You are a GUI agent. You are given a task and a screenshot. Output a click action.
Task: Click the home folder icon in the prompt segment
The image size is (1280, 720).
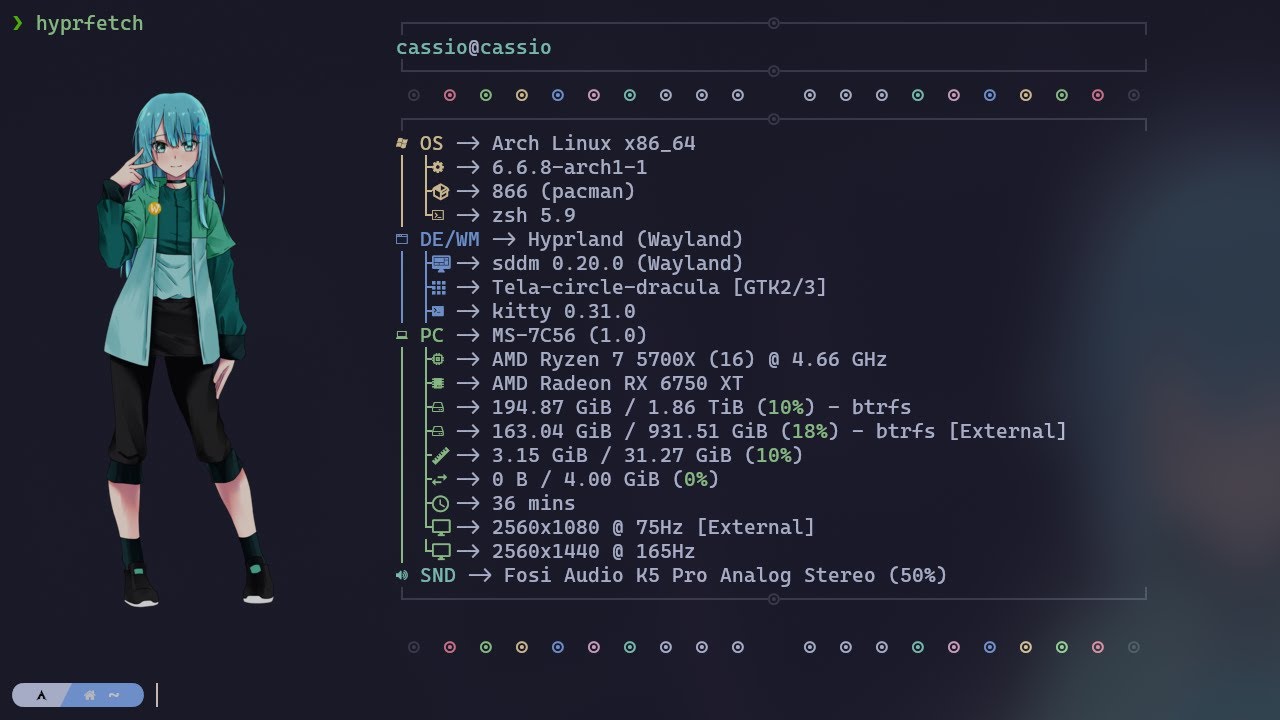[x=90, y=695]
